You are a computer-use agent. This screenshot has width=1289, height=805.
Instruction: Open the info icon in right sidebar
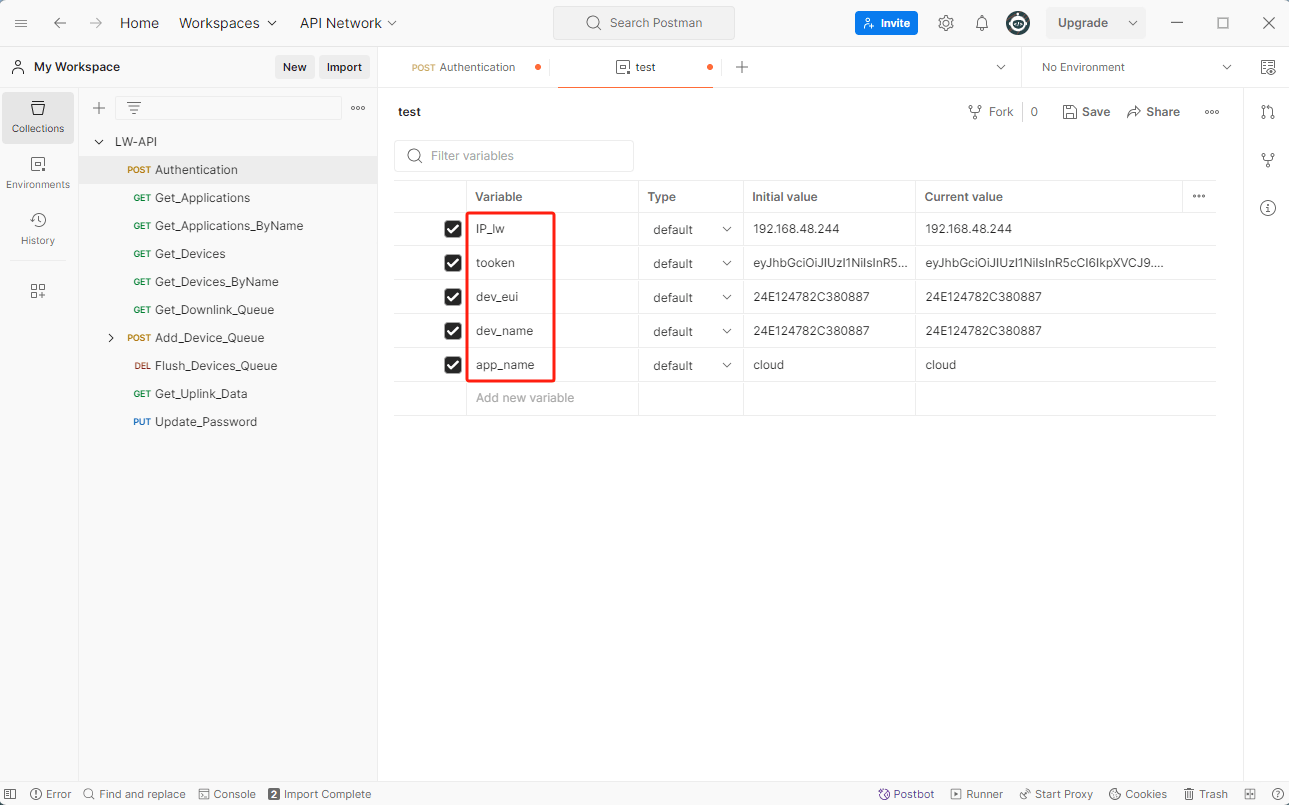tap(1268, 208)
